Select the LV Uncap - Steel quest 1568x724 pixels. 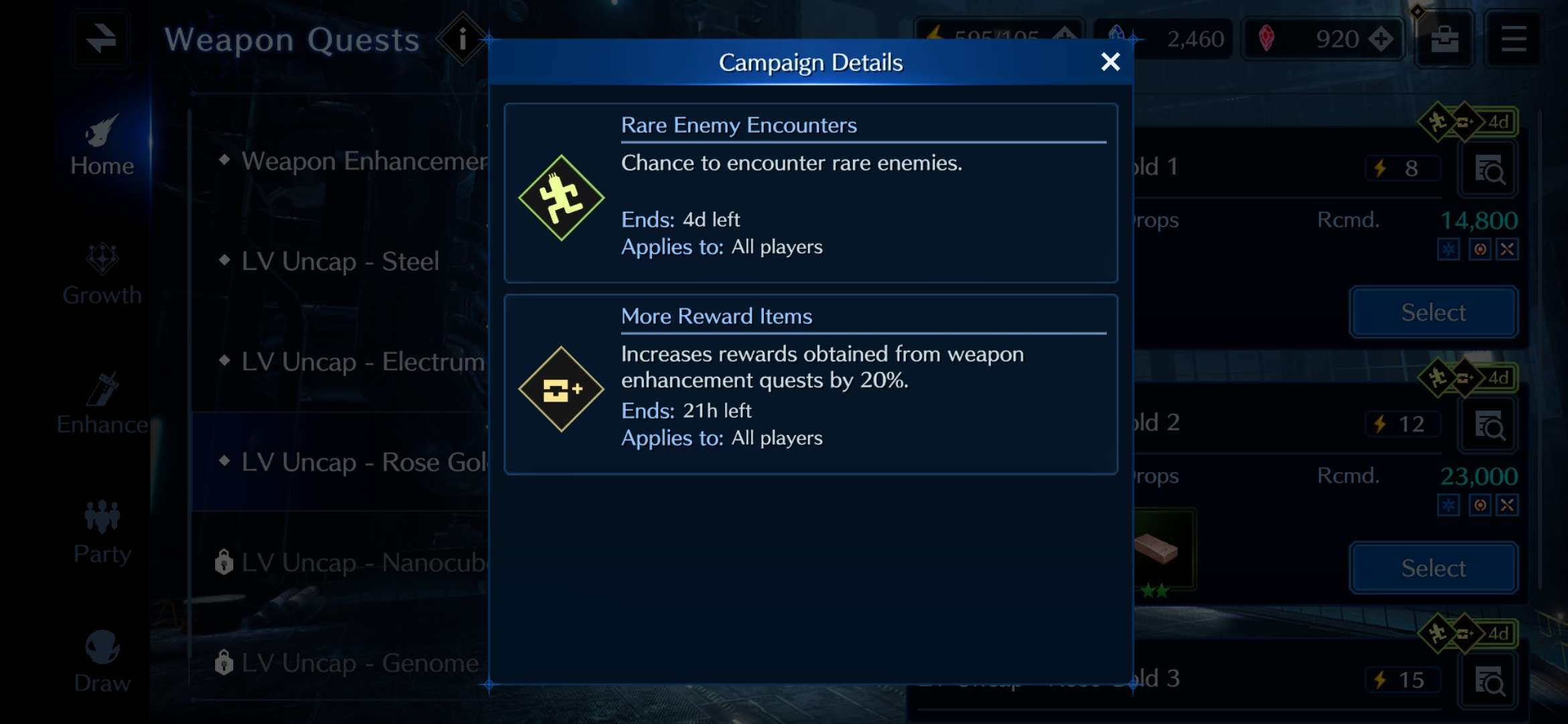pos(340,261)
